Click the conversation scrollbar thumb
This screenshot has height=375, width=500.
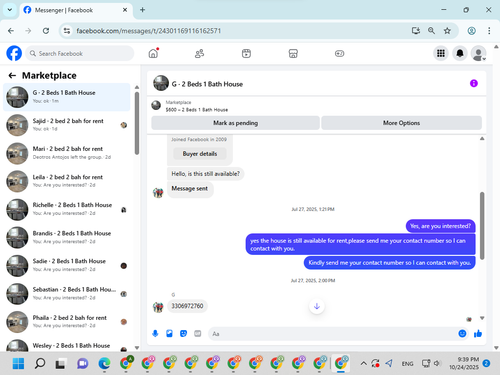(x=482, y=226)
